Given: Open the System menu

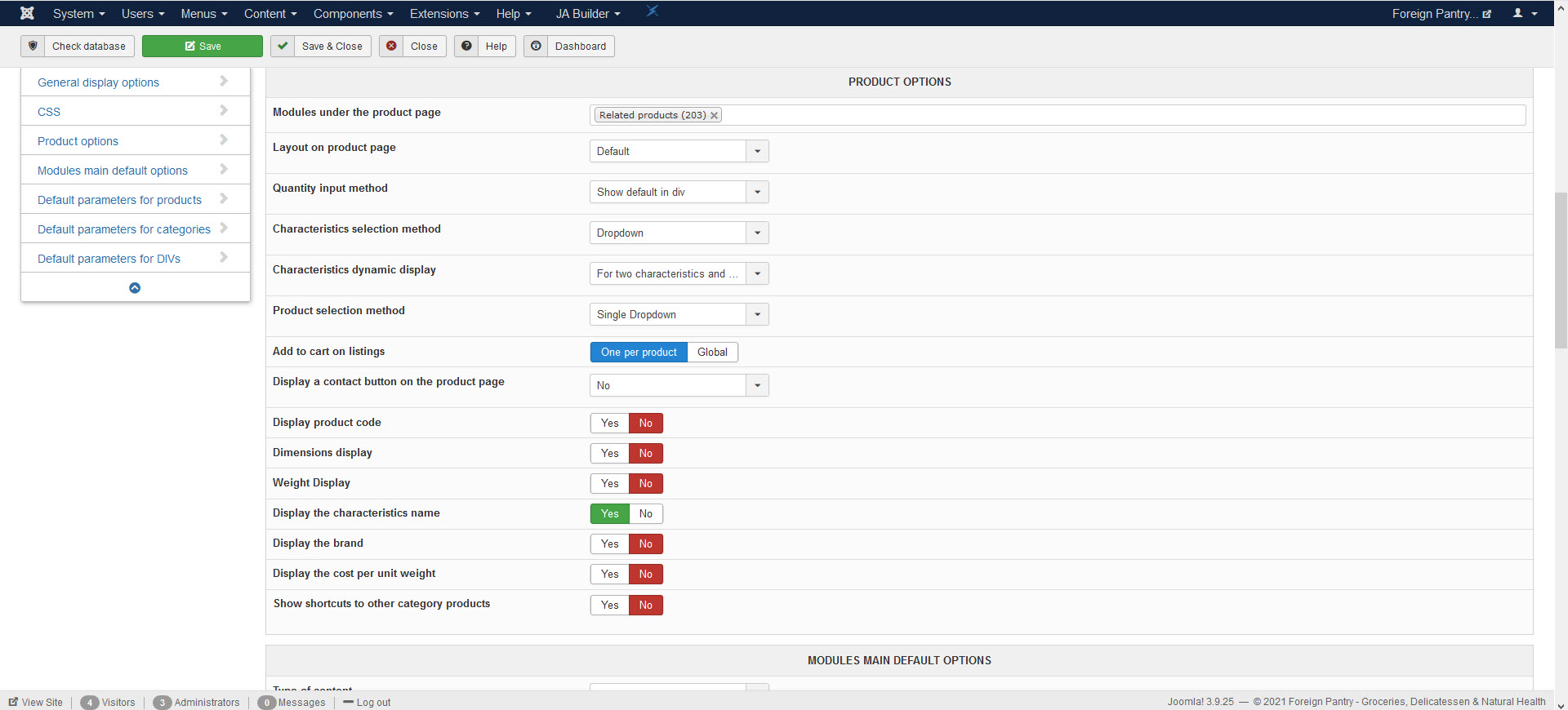Looking at the screenshot, I should coord(78,13).
